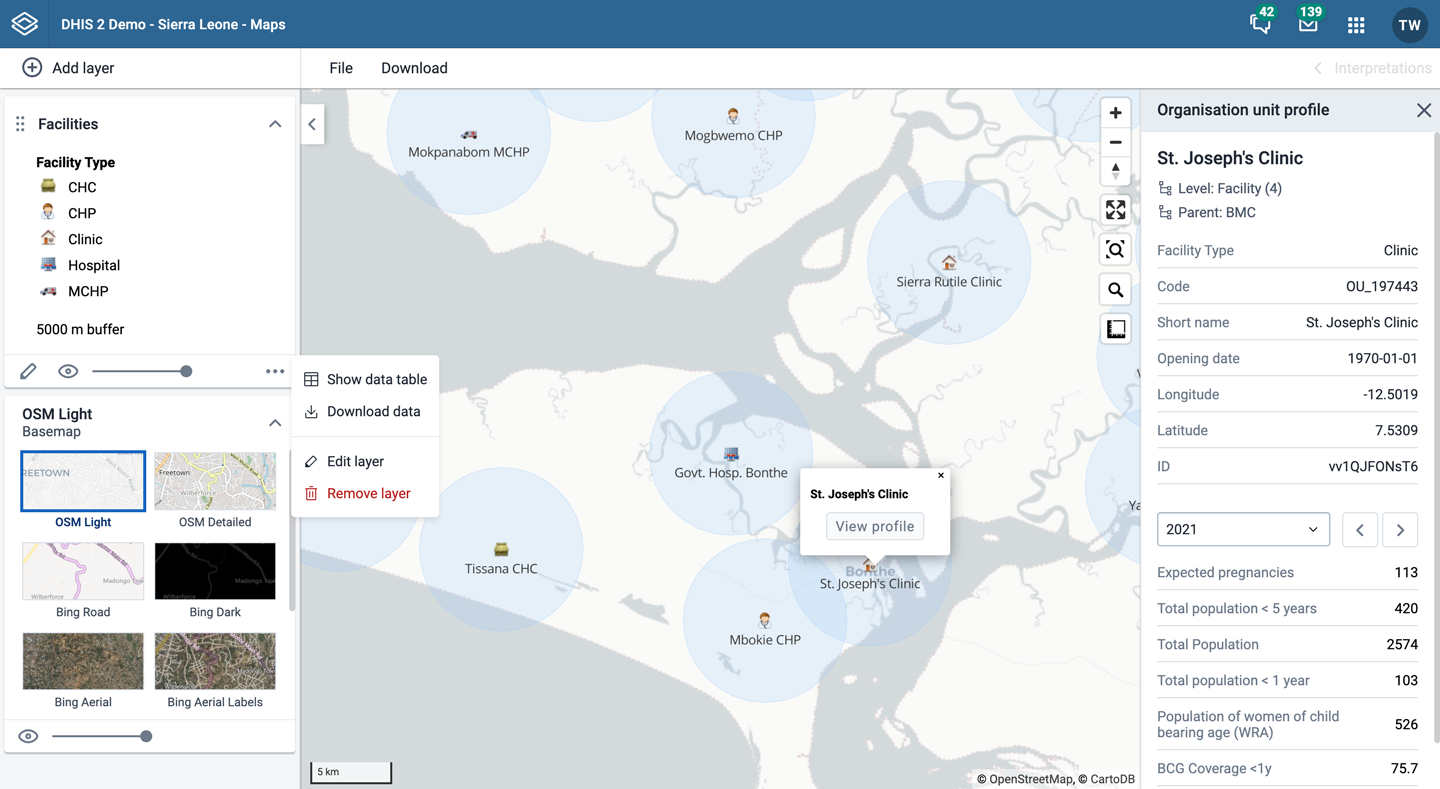Open messages inbox showing 139
Viewport: 1440px width, 789px height.
(1309, 23)
